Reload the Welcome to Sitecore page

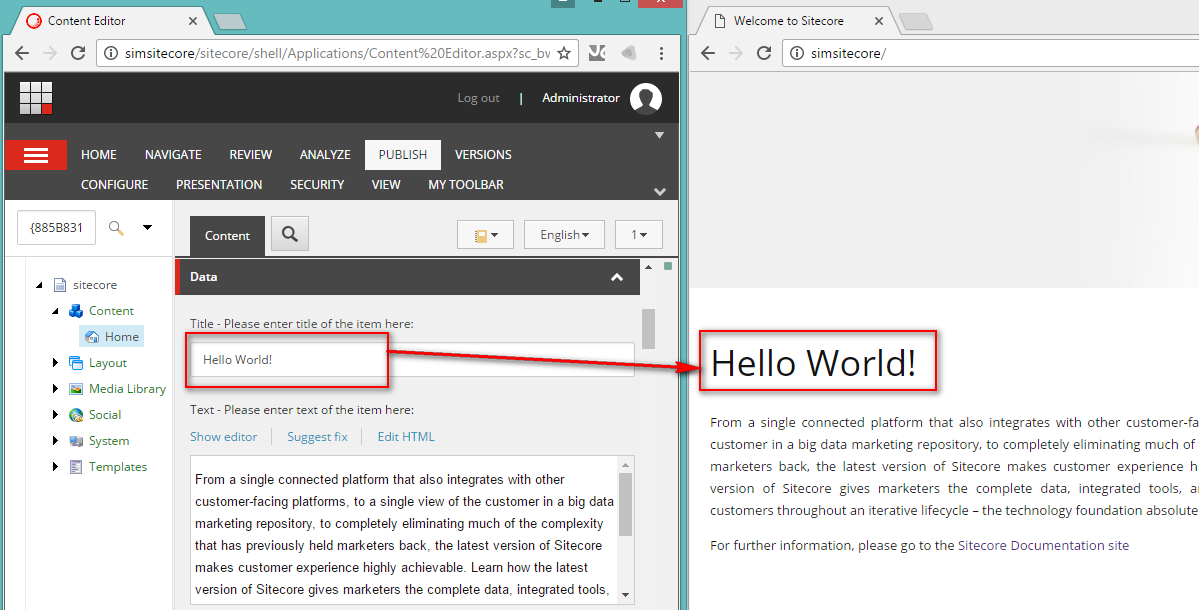(x=763, y=53)
